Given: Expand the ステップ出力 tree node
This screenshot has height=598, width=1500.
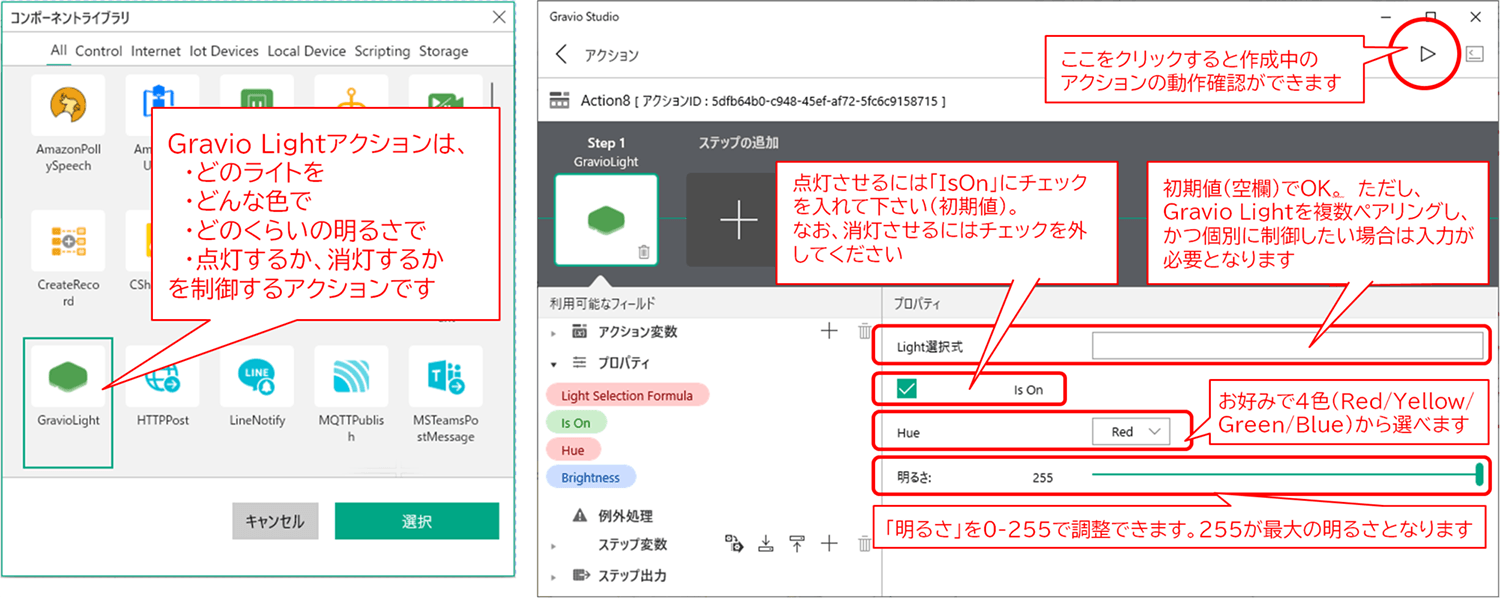Looking at the screenshot, I should click(554, 577).
